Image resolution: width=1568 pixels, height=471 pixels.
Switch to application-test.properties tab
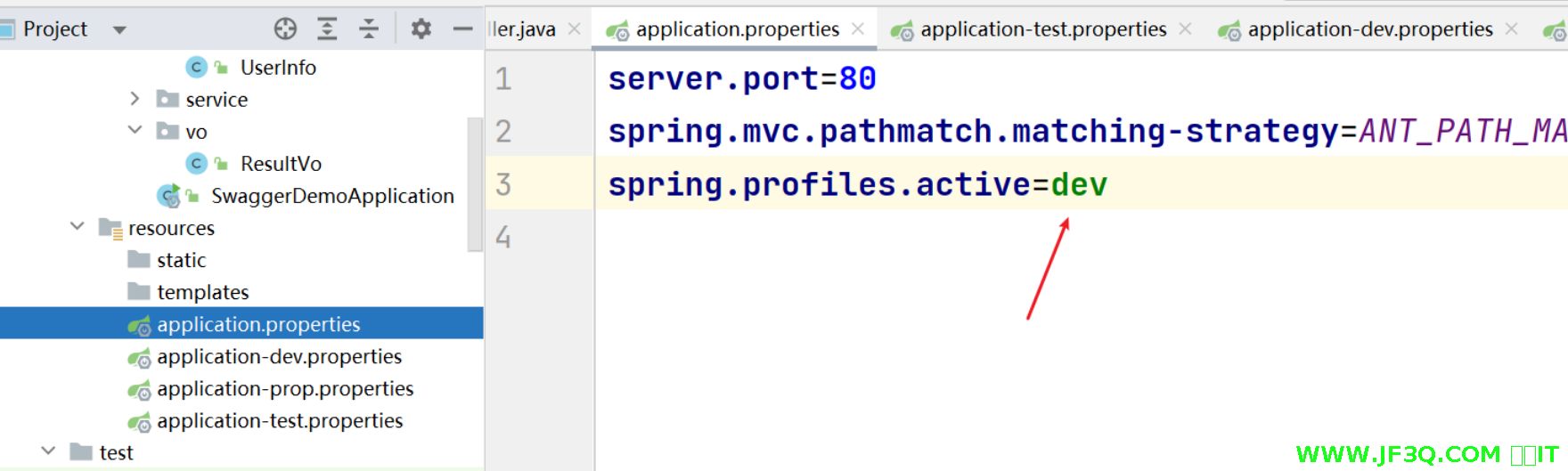pos(1042,29)
